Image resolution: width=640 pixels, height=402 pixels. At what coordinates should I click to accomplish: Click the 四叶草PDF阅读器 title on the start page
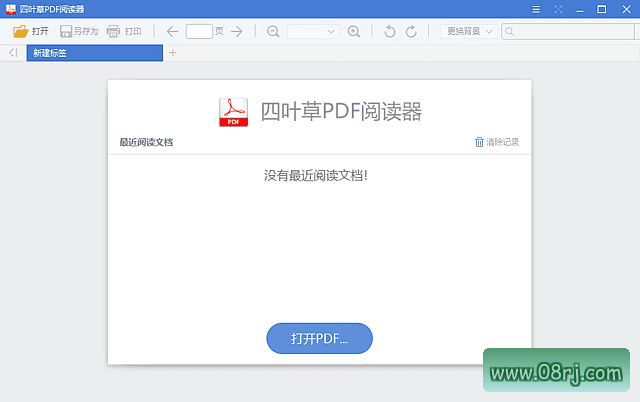pyautogui.click(x=341, y=111)
